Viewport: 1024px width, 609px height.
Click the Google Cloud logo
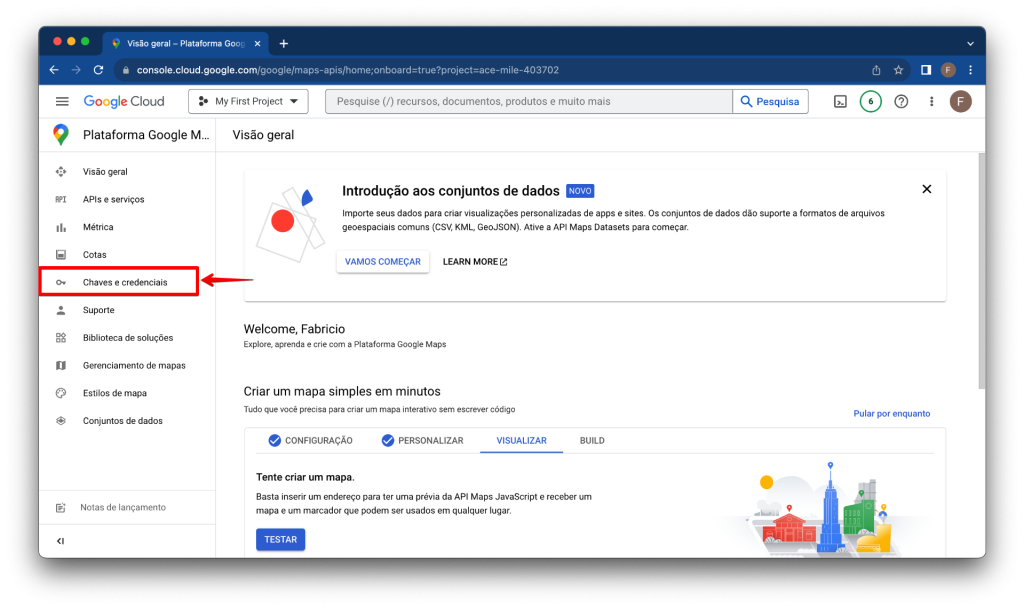point(124,101)
